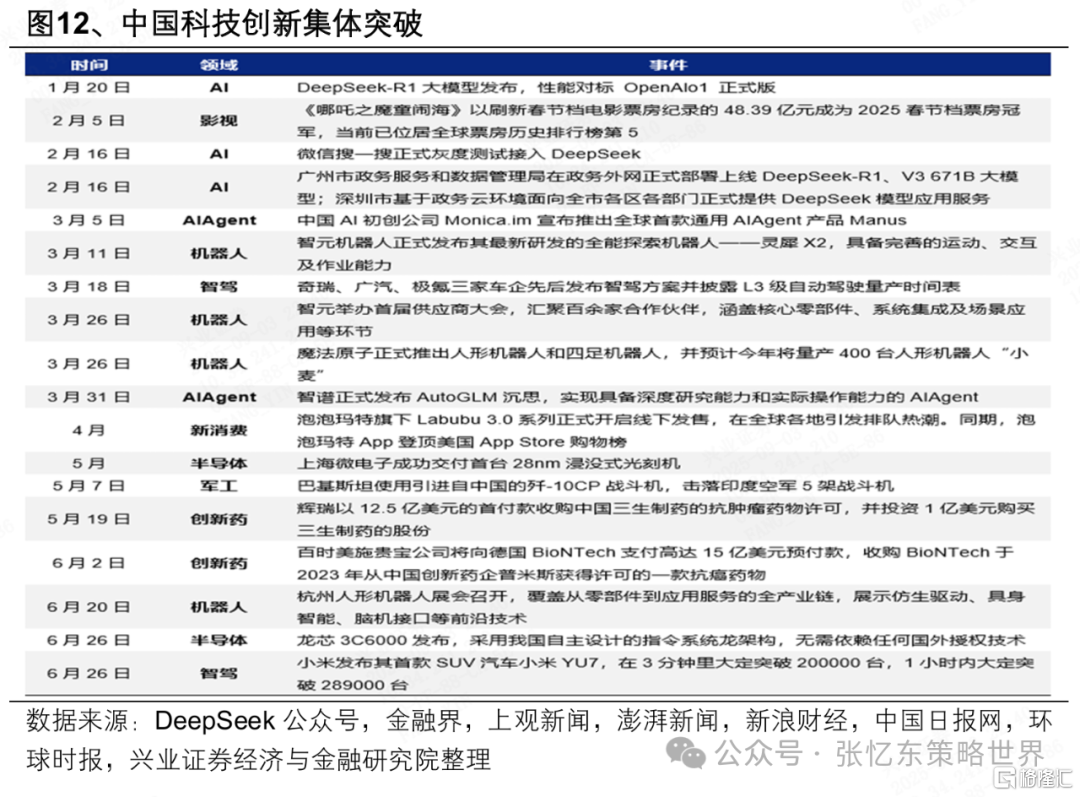
Task: Click the "辉瑞以 12.5 亿美元" event text
Action: click(666, 519)
